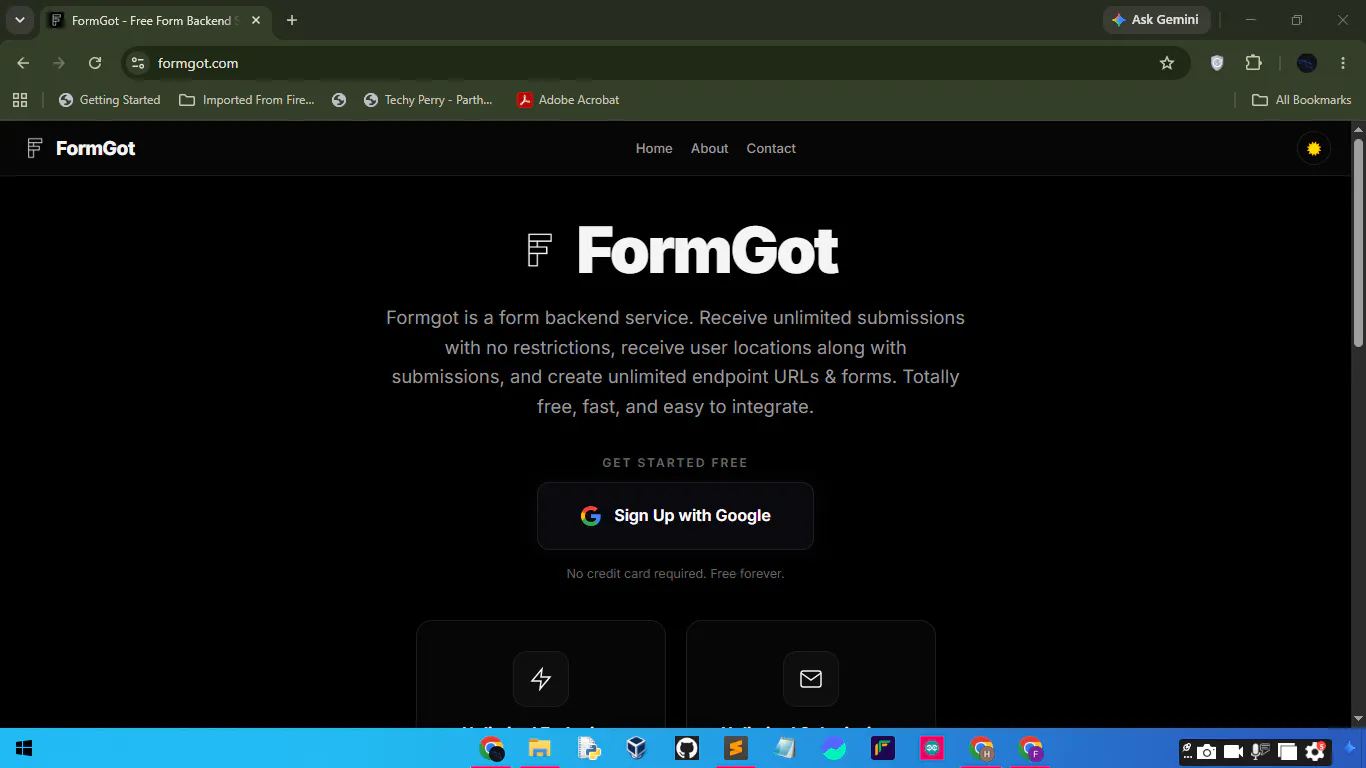Open the tray settings gear with badge
The height and width of the screenshot is (768, 1366).
click(1315, 751)
